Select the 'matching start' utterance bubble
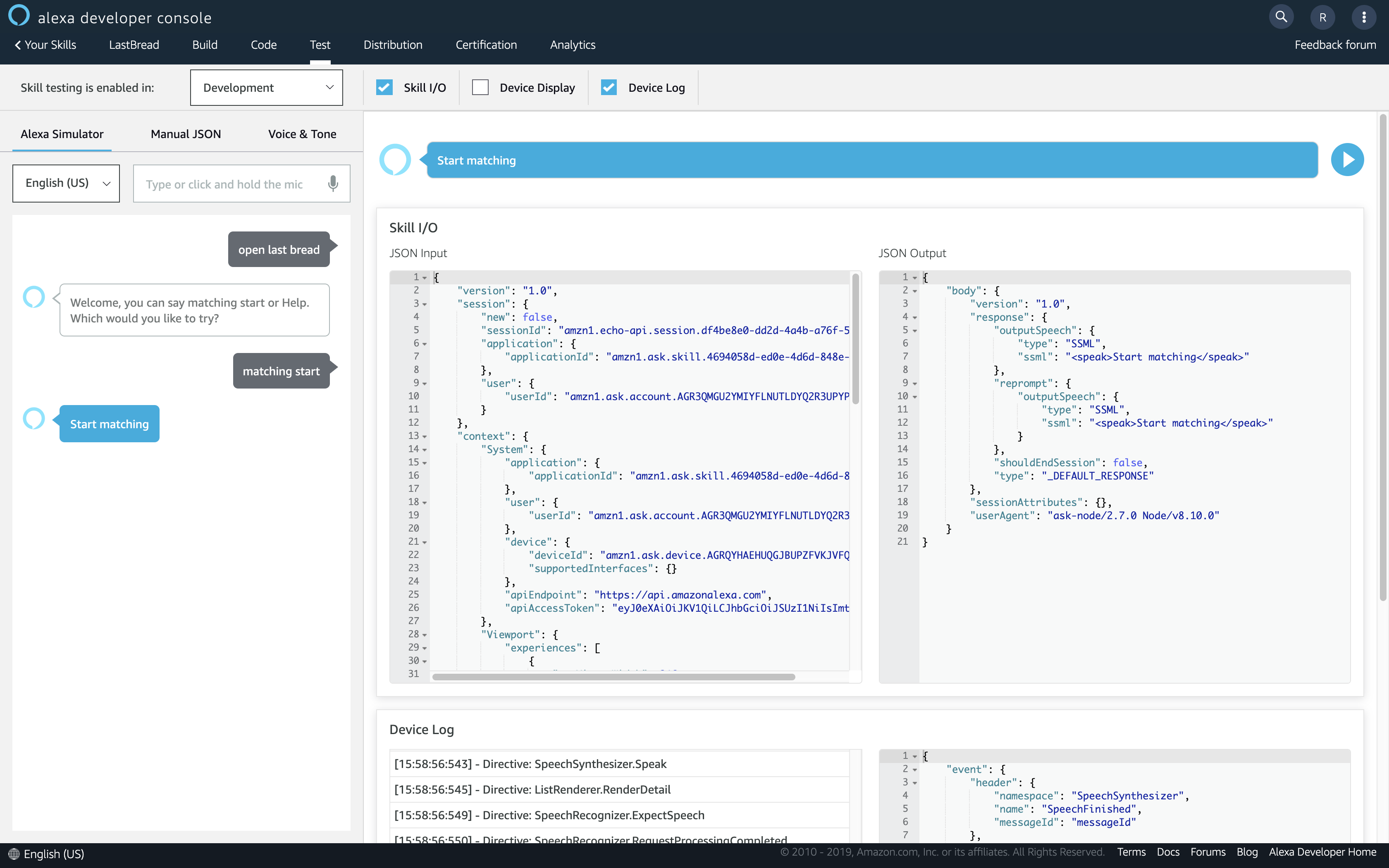Screen dimensions: 1389x868 coord(281,371)
